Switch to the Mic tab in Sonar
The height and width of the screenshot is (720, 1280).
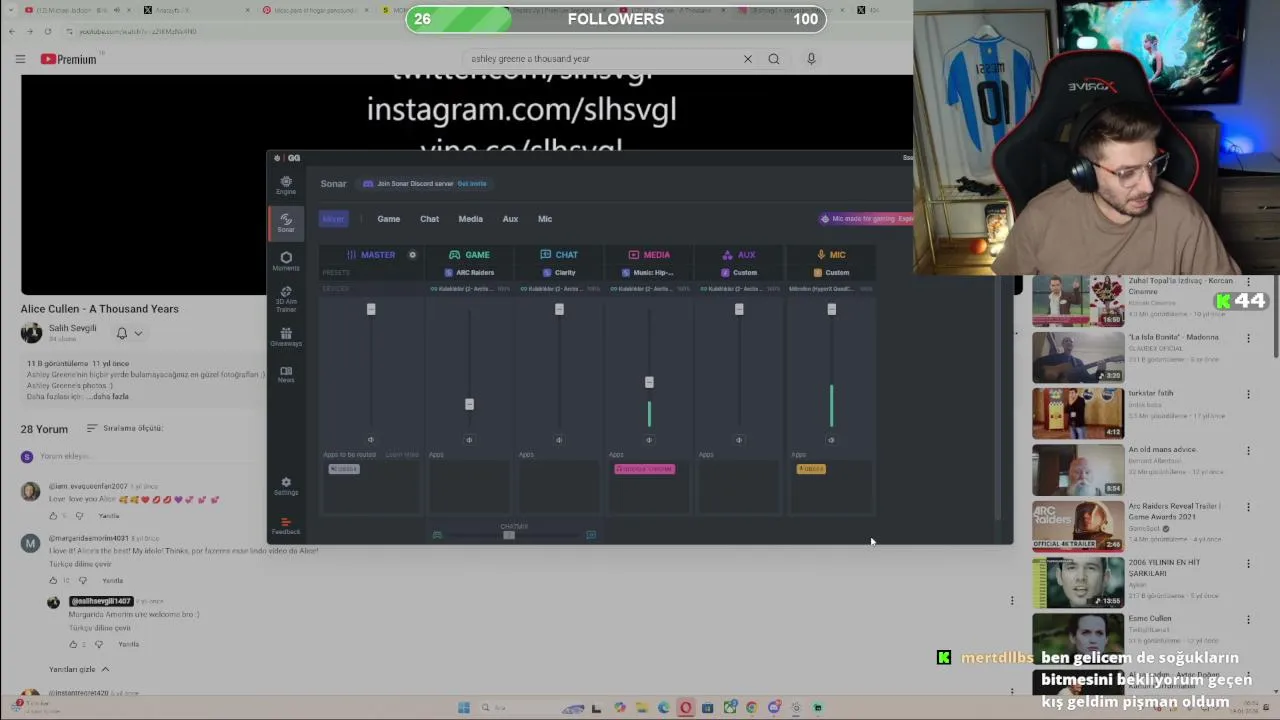(545, 219)
